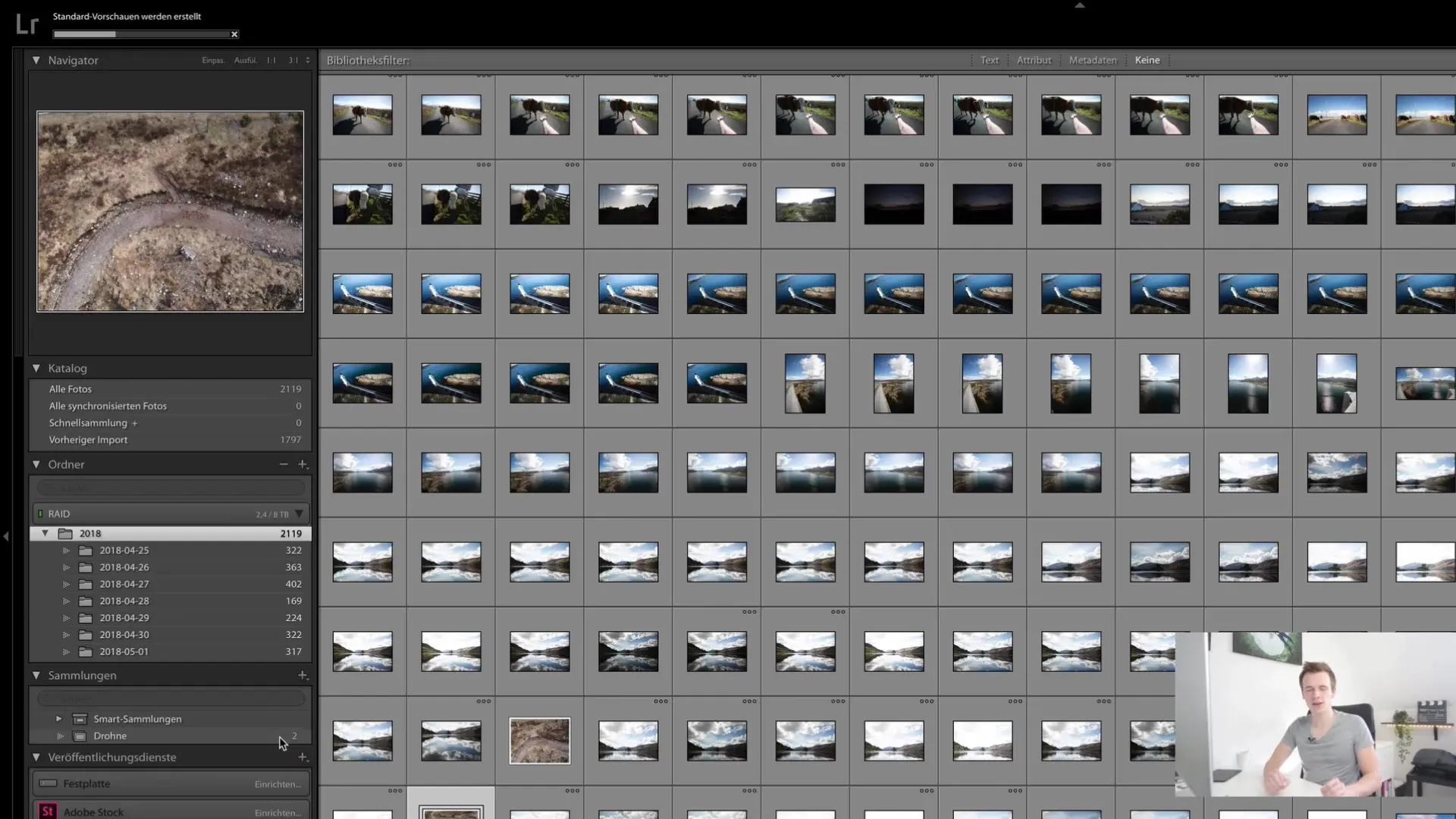1456x819 pixels.
Task: Select the Keine filter option
Action: [x=1148, y=60]
